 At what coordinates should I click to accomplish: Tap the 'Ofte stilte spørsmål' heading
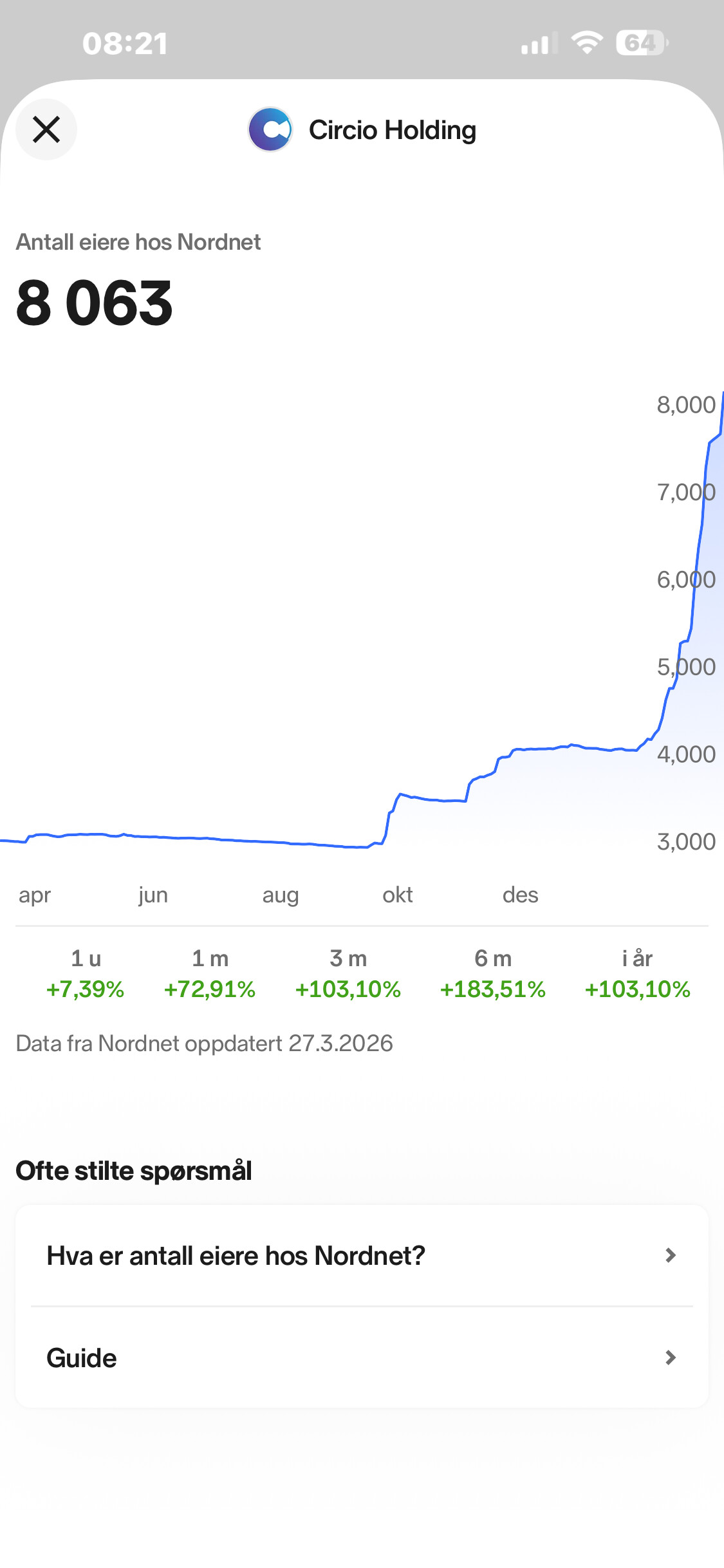pyautogui.click(x=134, y=1171)
